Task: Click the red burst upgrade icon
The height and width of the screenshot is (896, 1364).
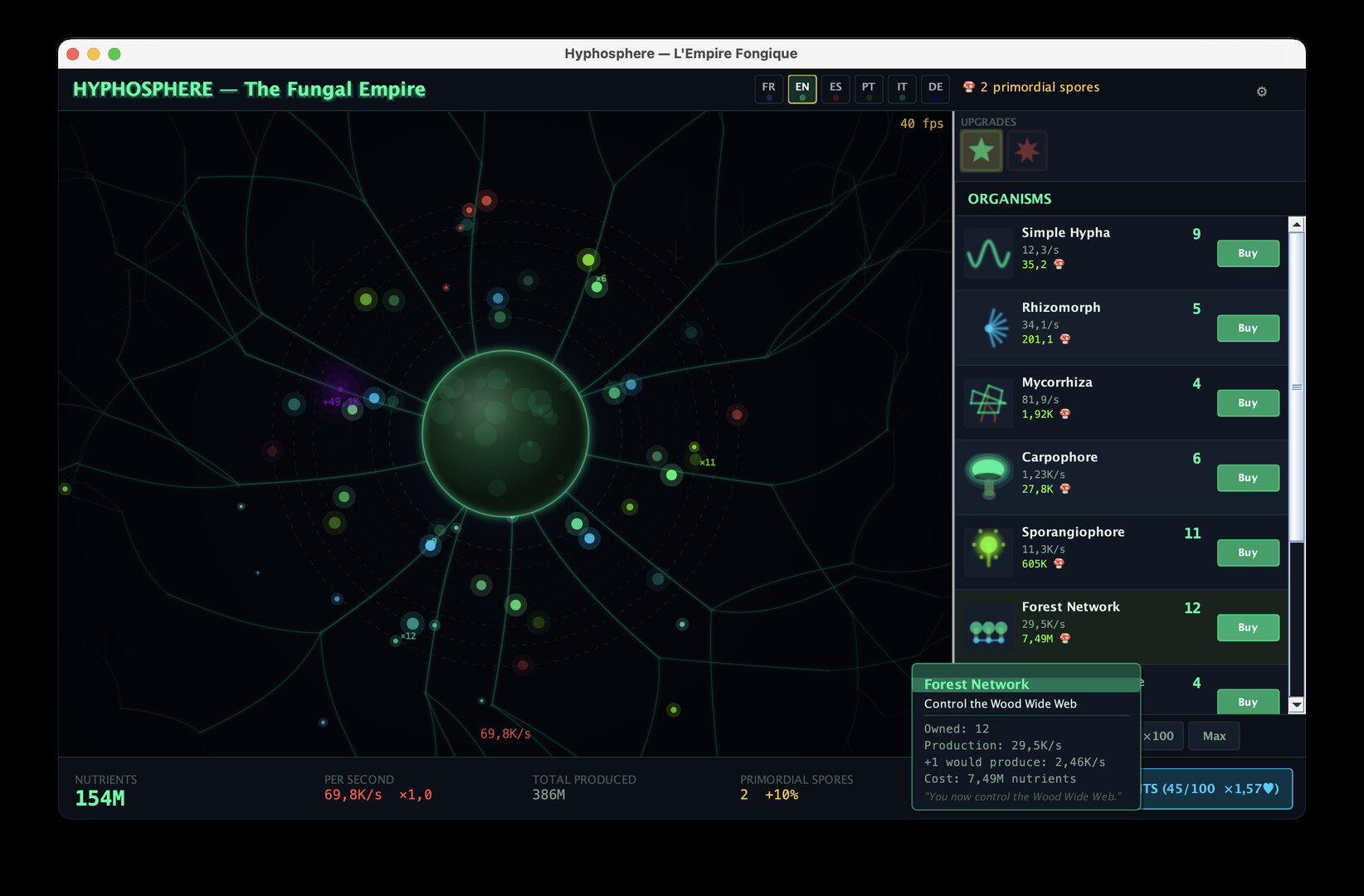Action: (x=1027, y=151)
